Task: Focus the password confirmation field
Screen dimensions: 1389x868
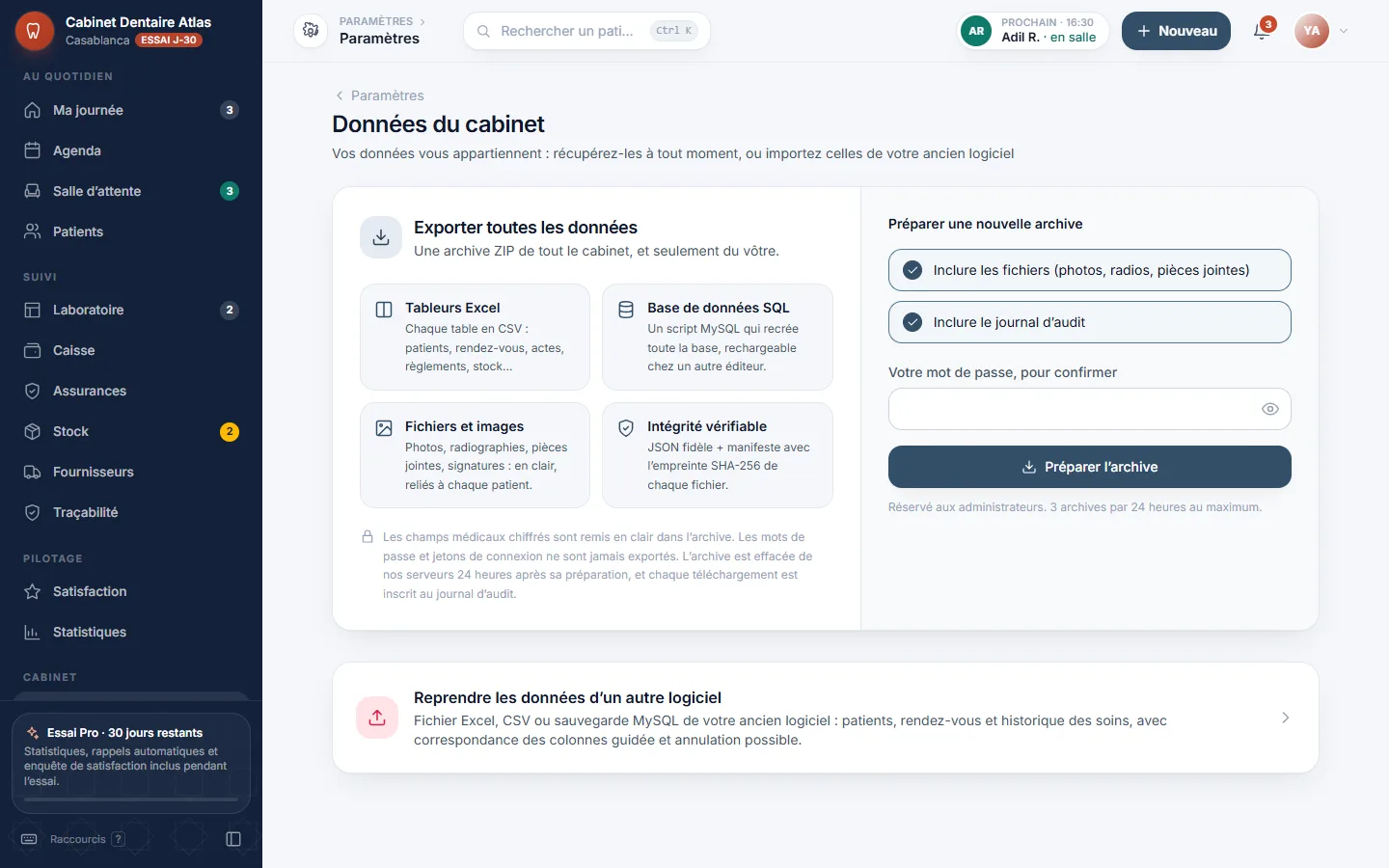Action: pos(1089,409)
